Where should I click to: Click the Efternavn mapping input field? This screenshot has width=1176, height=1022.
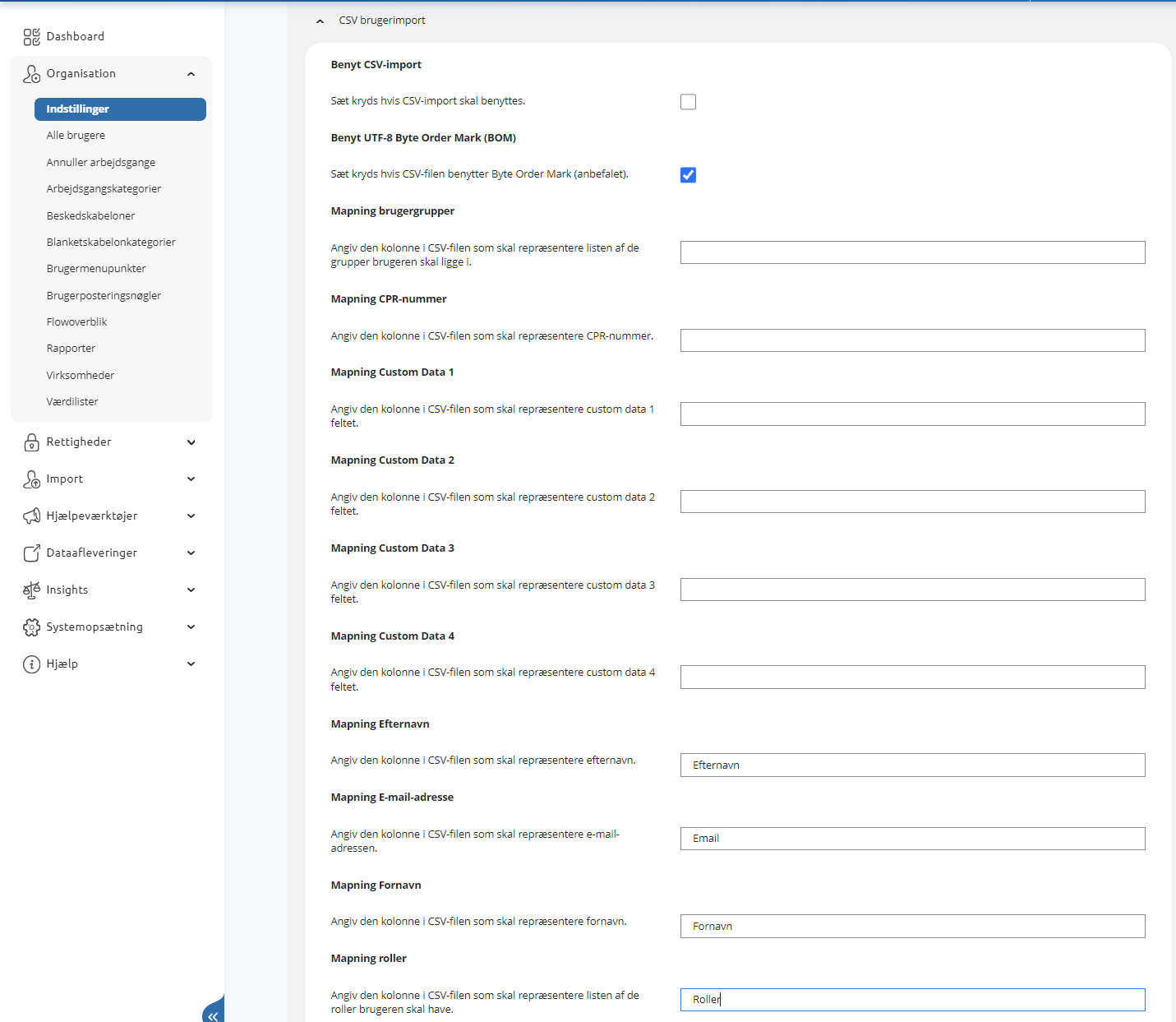click(x=912, y=765)
